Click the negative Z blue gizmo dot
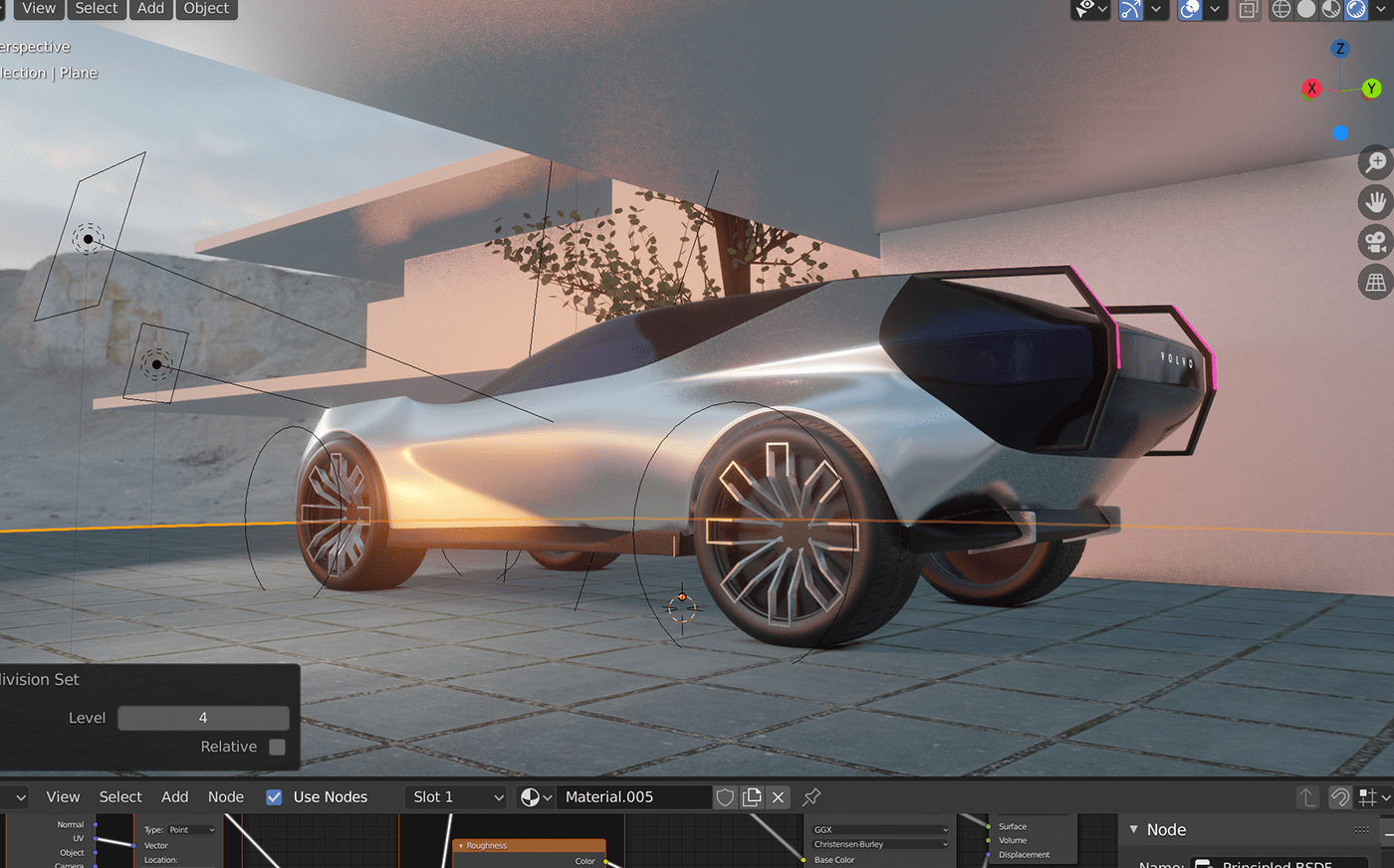The image size is (1394, 868). [x=1340, y=132]
